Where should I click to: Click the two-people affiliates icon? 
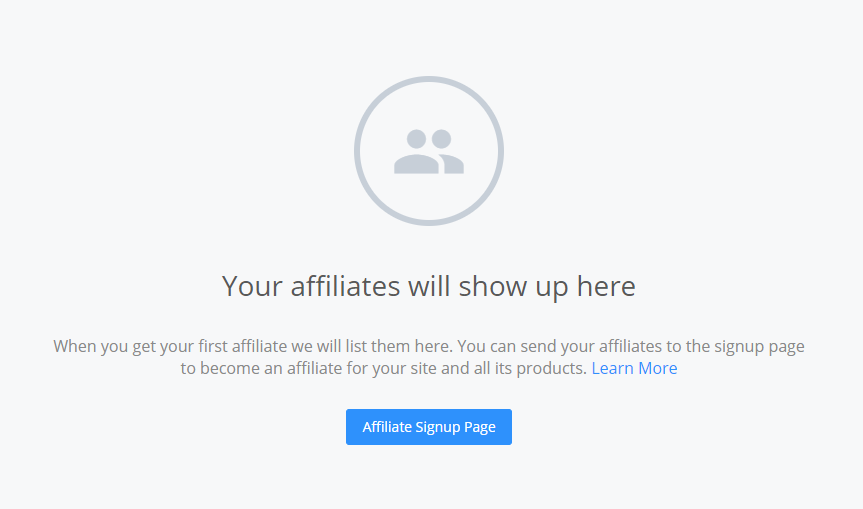tap(429, 152)
